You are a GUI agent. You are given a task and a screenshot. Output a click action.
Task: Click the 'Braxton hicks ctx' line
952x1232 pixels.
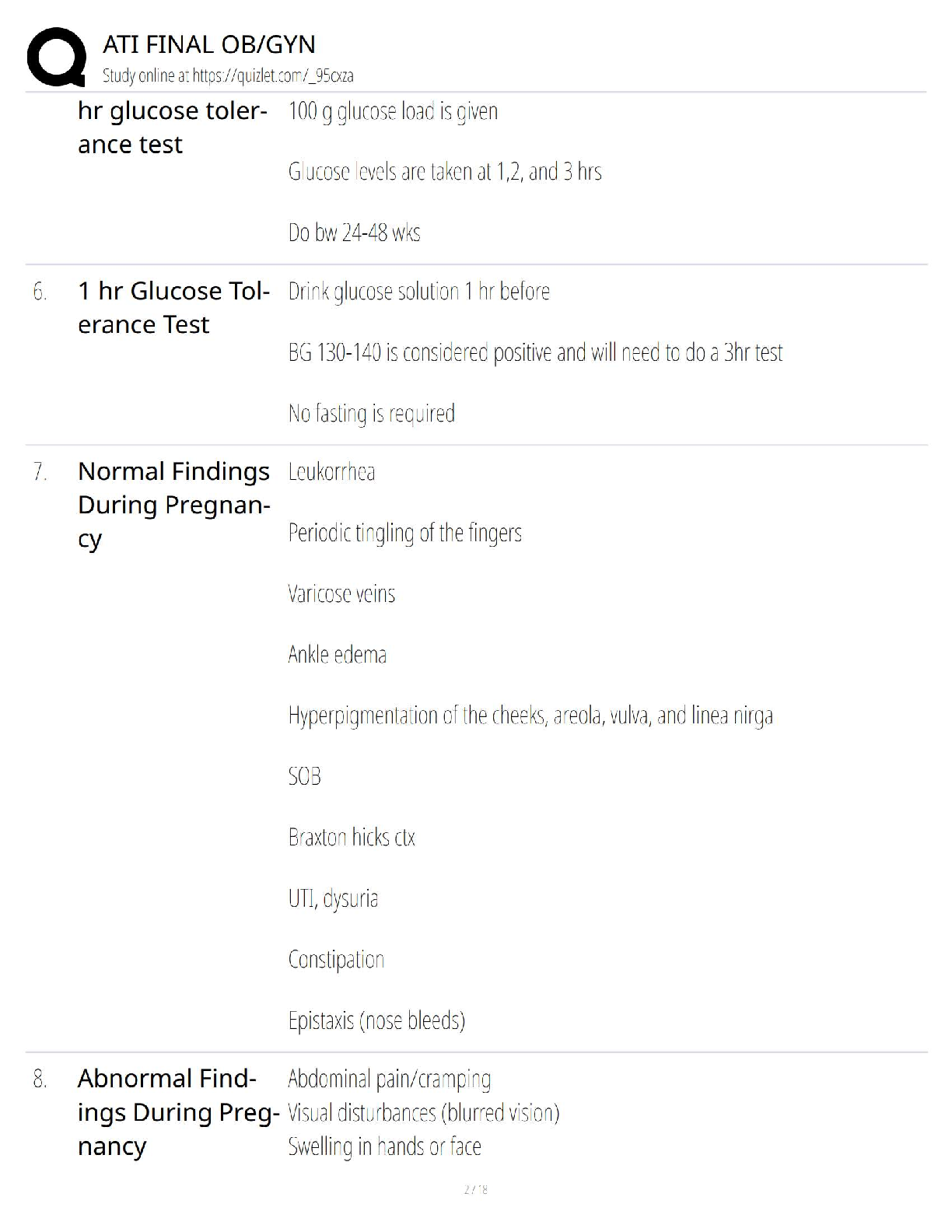click(352, 838)
